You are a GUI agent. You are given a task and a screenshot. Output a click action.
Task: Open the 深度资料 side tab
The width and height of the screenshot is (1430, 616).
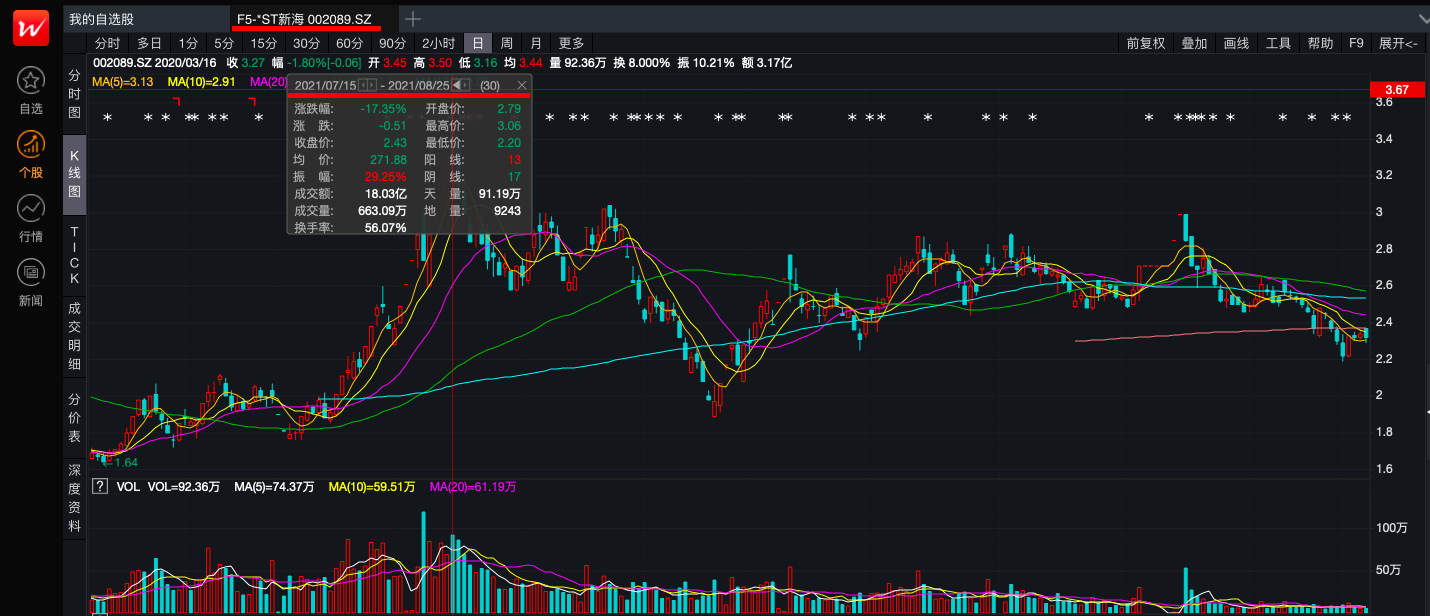point(74,497)
